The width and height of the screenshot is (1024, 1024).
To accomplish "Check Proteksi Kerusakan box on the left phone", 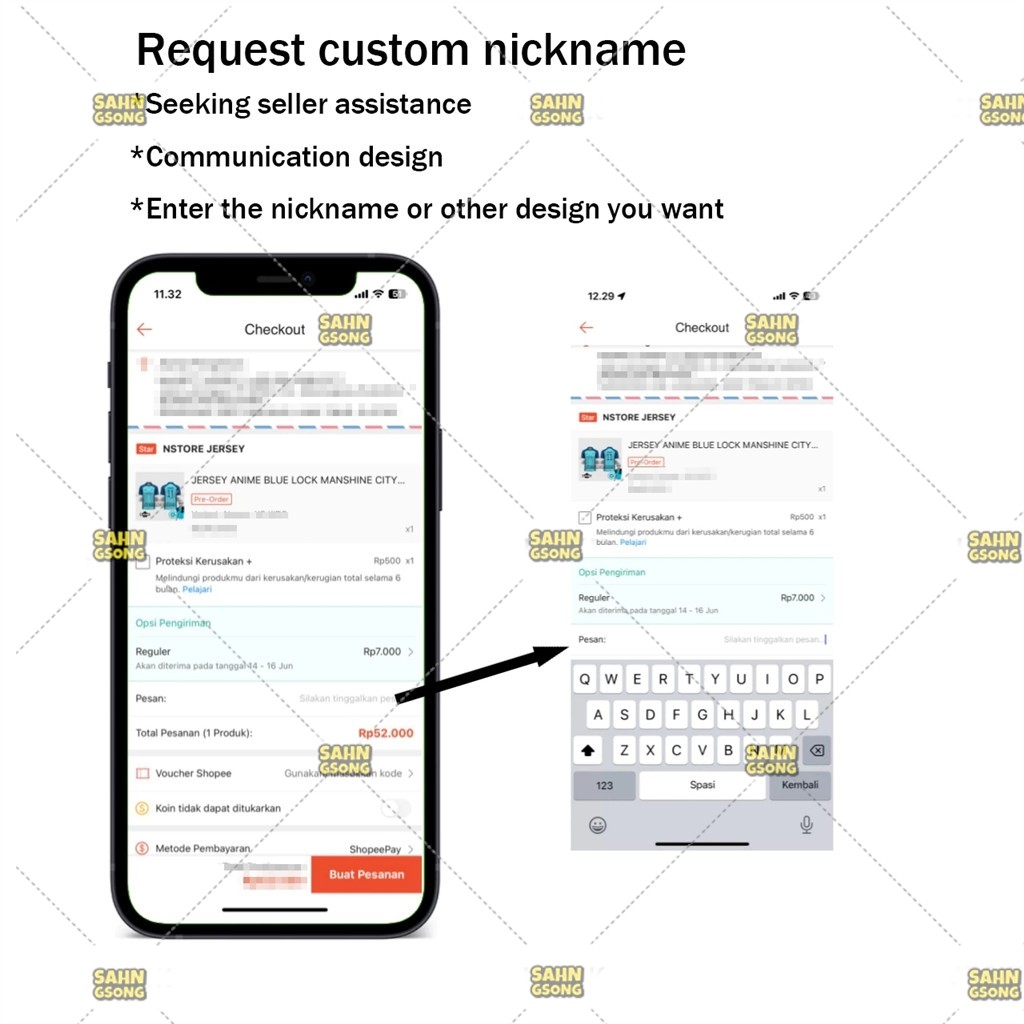I will tap(143, 562).
